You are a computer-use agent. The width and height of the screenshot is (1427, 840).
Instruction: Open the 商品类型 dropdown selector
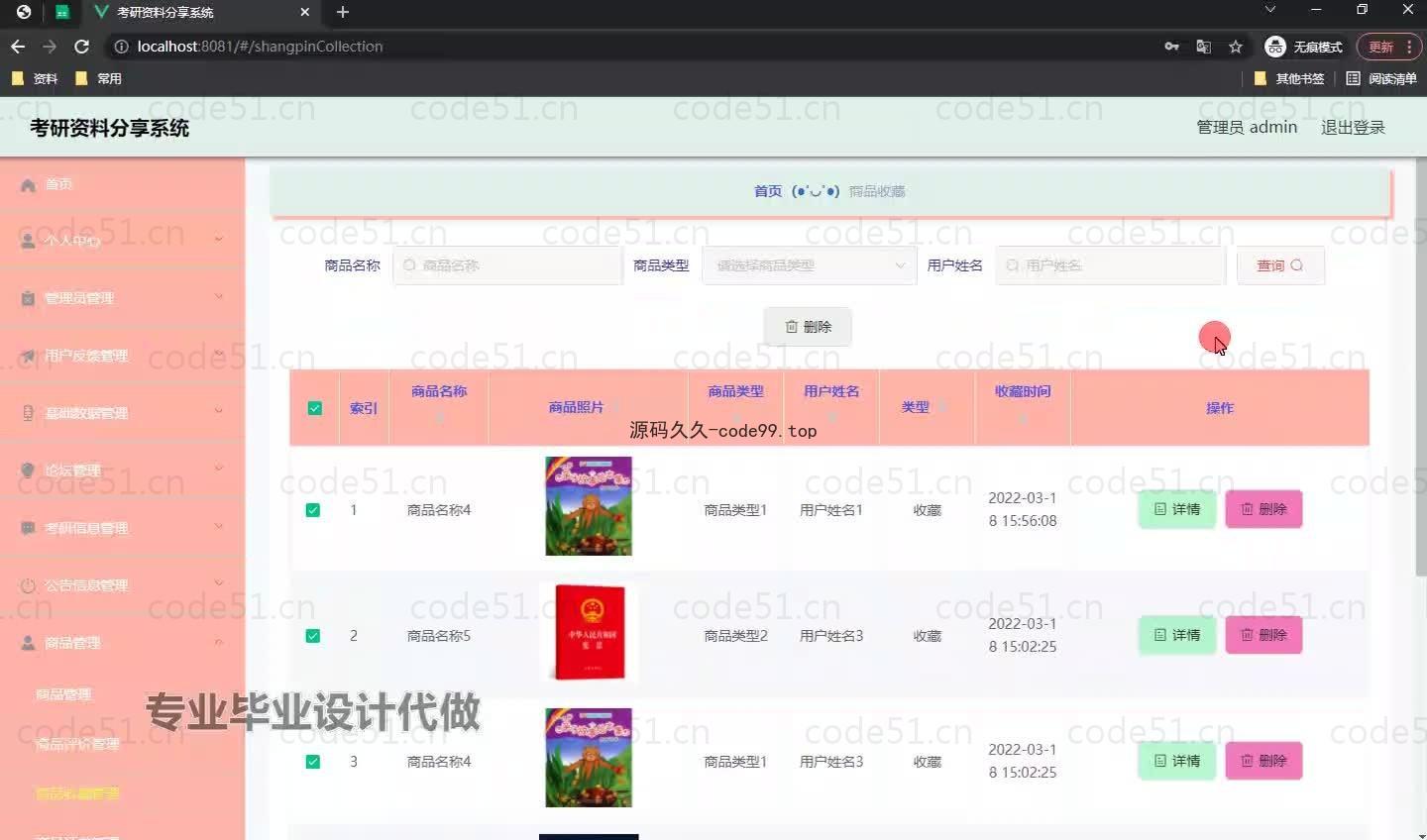[809, 265]
